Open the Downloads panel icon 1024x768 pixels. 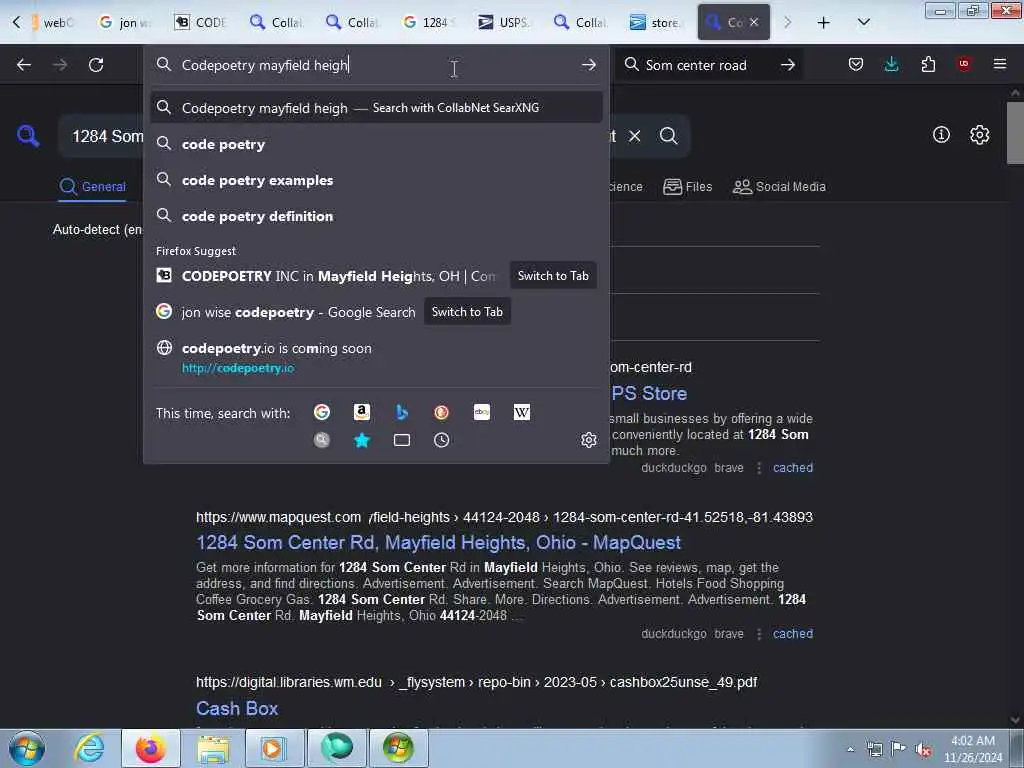[891, 64]
